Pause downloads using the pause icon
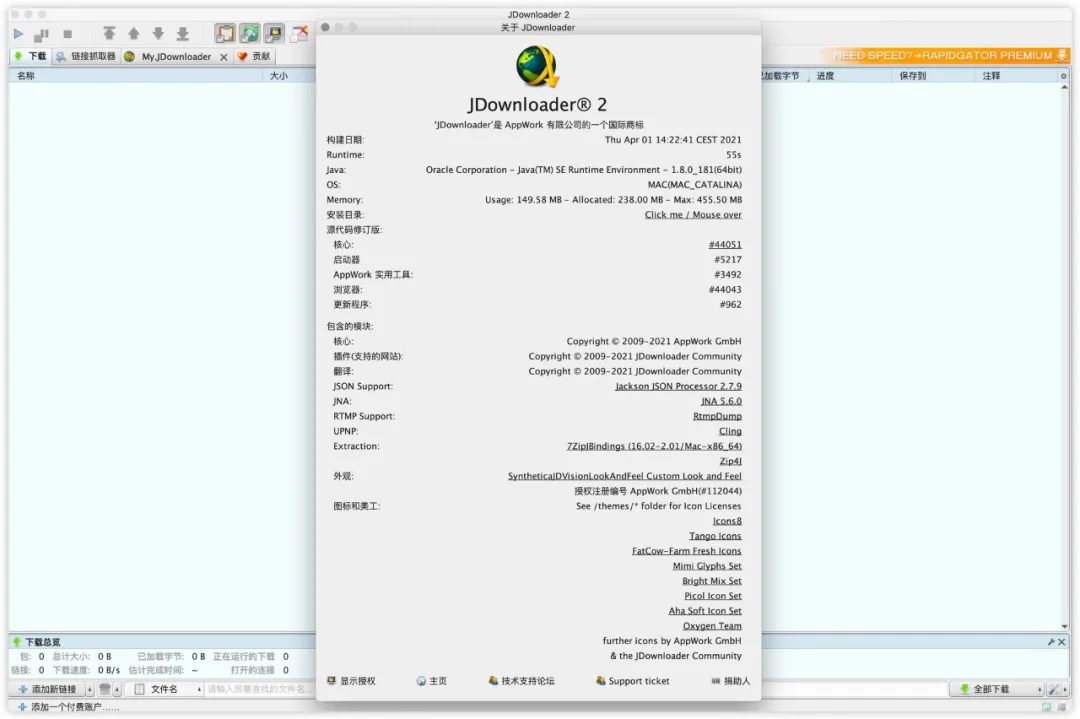Screen dimensions: 1080x719 tap(41, 33)
